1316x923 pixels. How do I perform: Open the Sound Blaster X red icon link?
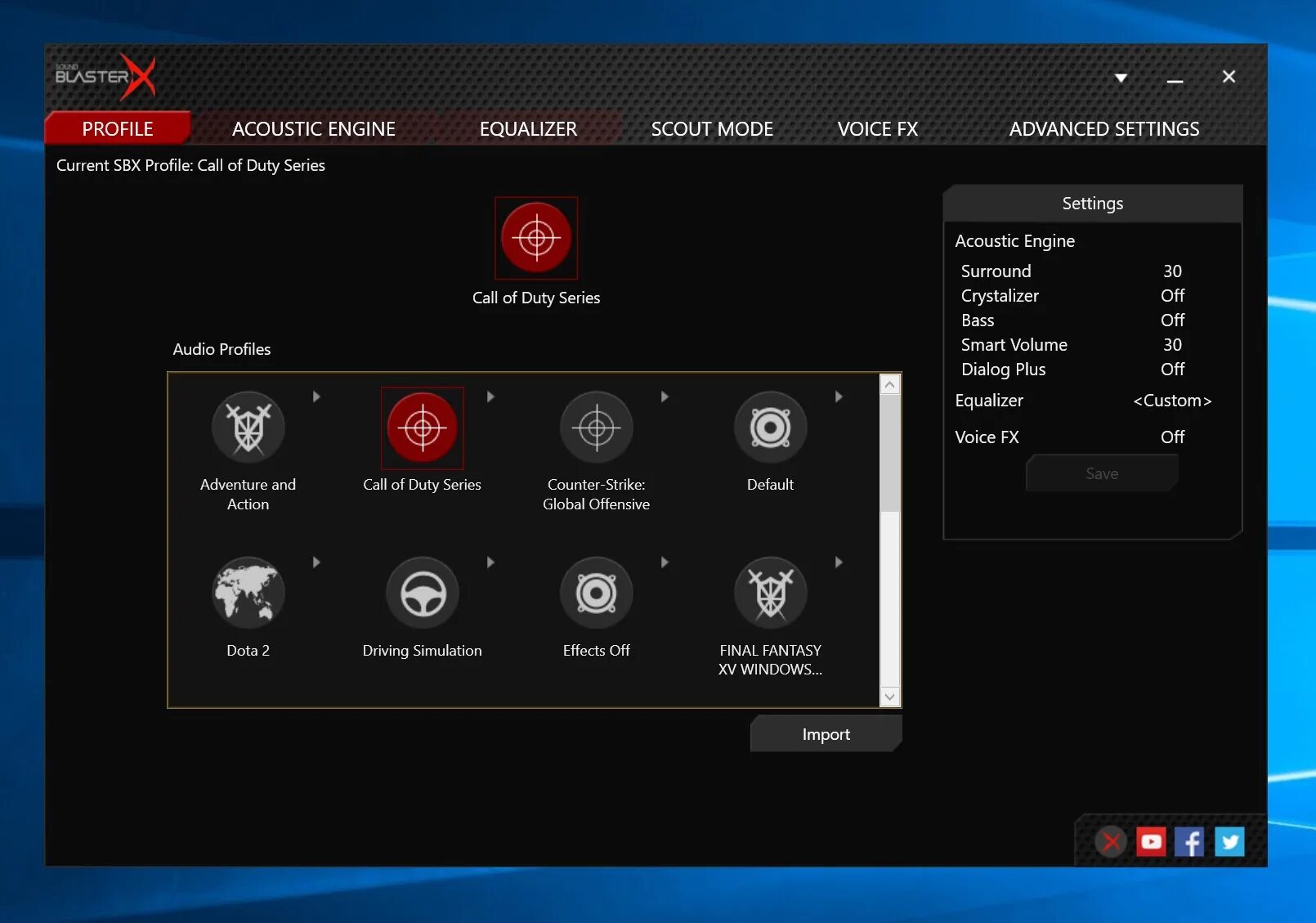tap(1111, 841)
